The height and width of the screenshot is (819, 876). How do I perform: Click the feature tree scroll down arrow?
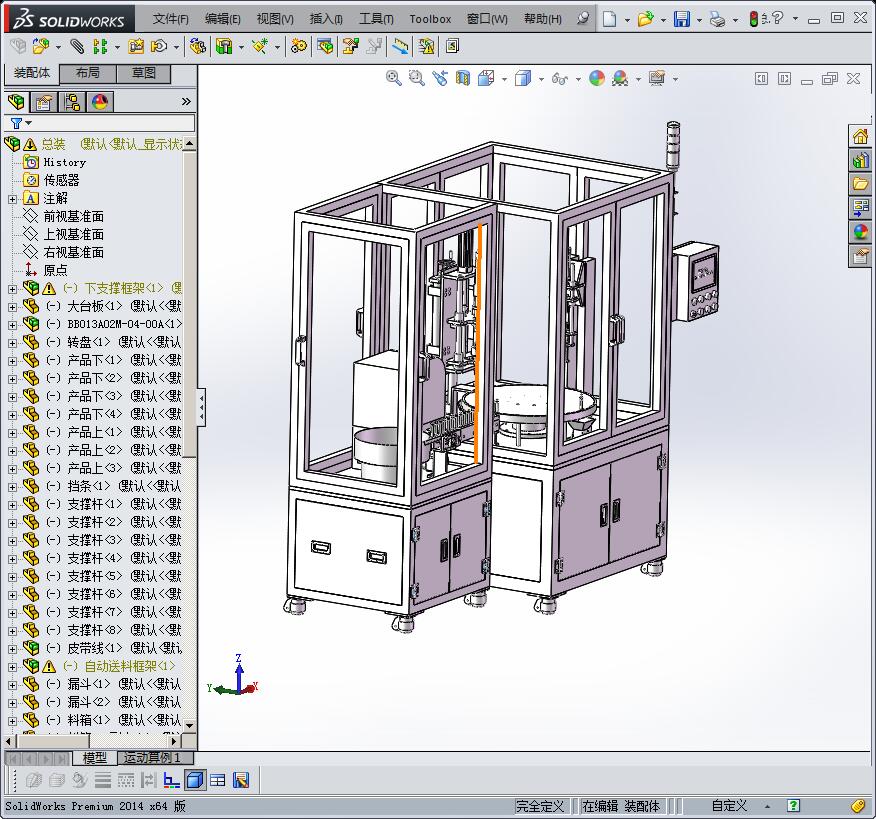point(189,725)
